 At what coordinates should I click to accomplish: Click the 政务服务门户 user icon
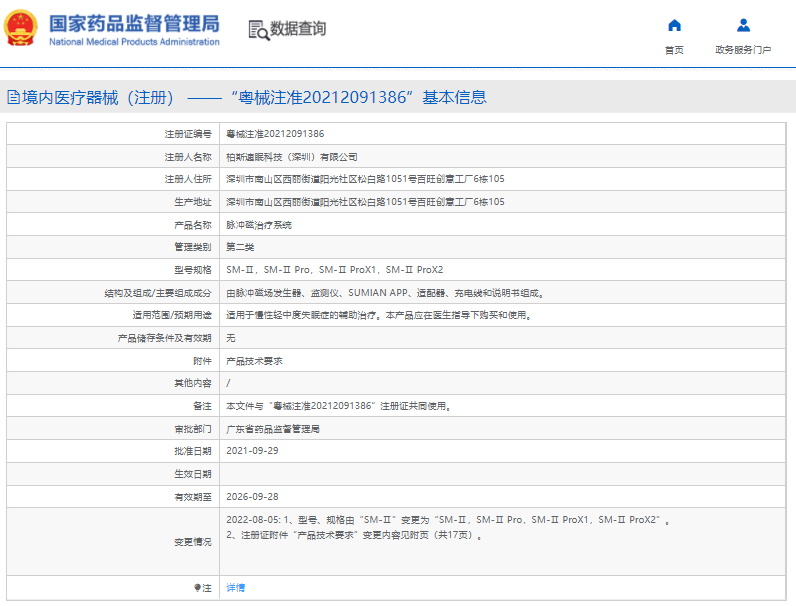(743, 25)
